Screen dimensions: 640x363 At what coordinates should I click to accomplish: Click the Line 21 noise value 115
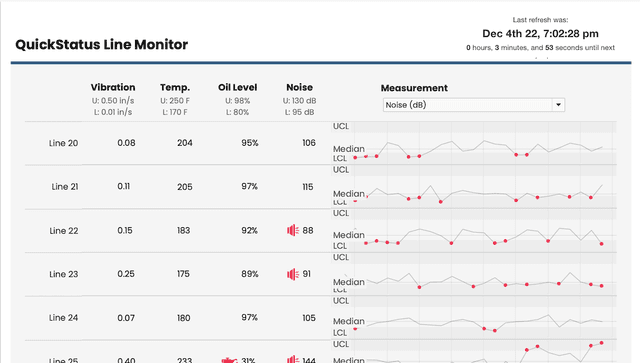308,187
